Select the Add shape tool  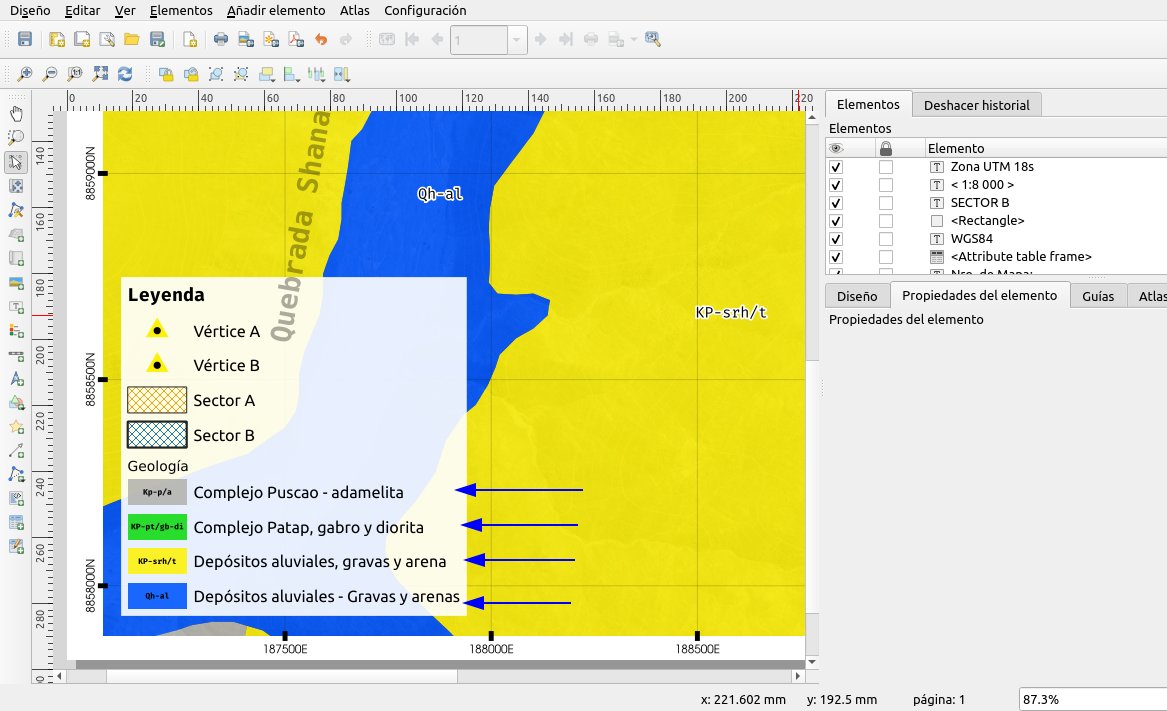point(16,403)
